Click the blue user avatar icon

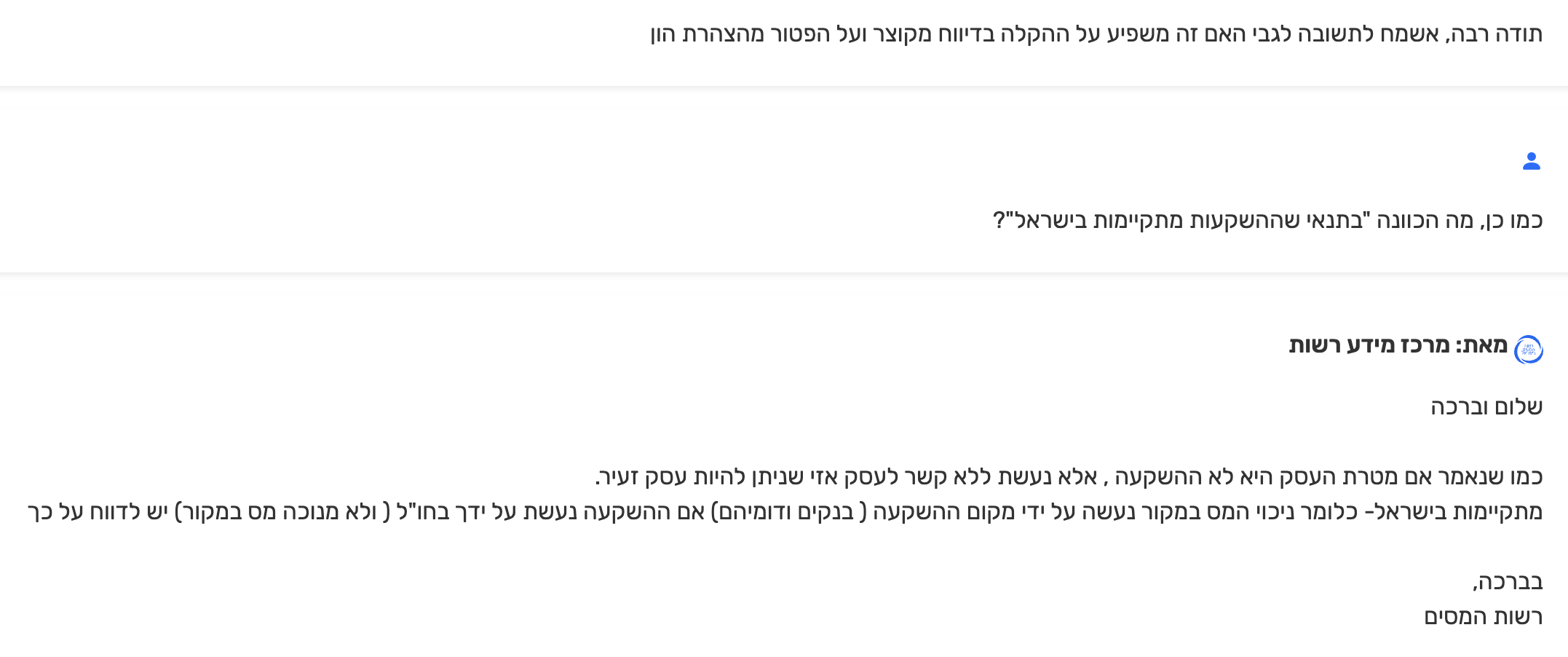[x=1531, y=161]
